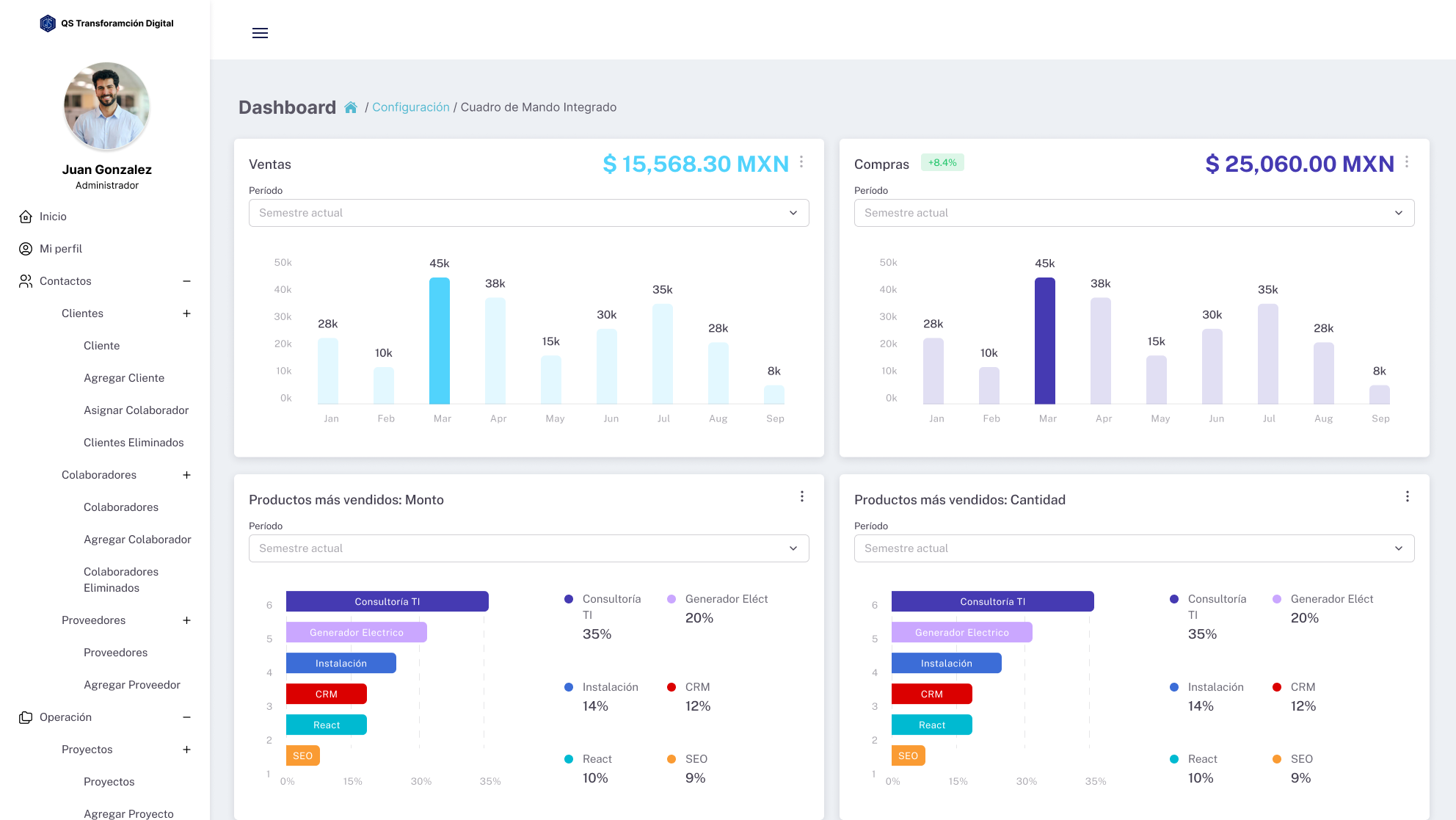Screen dimensions: 1456x820
Task: Open Colaboradores Eliminados
Action: (x=121, y=580)
